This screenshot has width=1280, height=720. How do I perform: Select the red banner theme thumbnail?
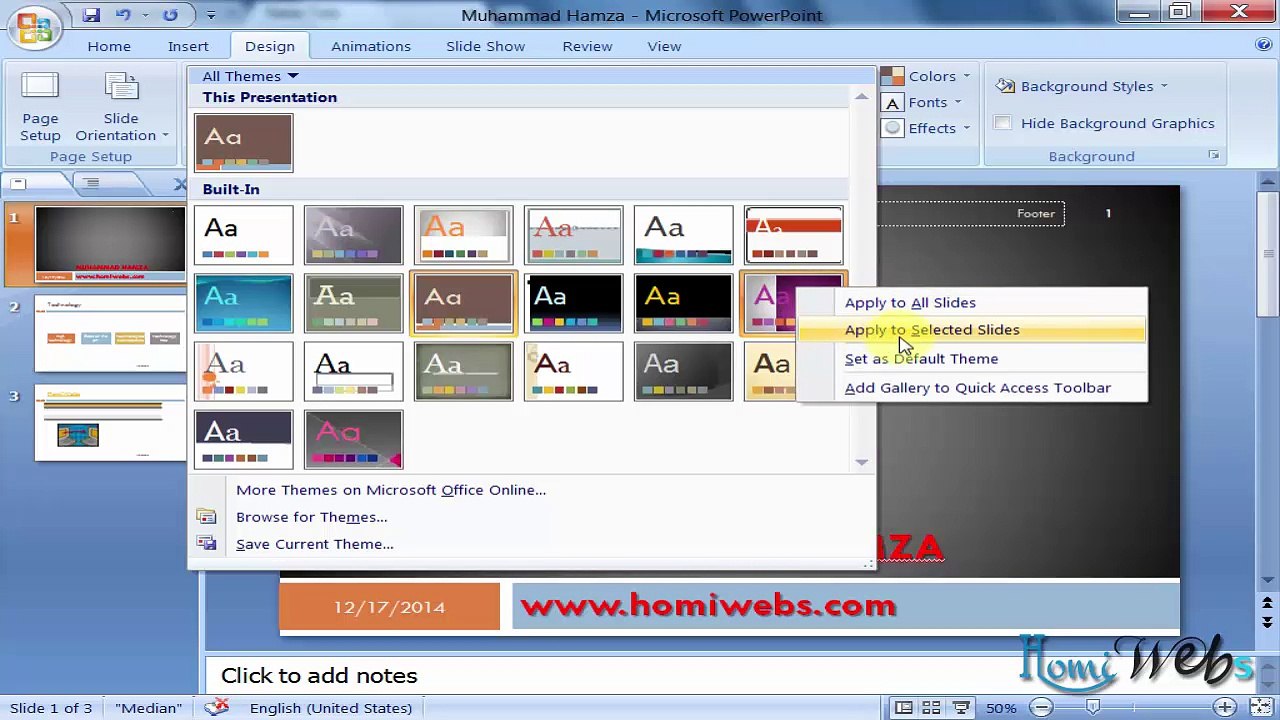click(793, 235)
